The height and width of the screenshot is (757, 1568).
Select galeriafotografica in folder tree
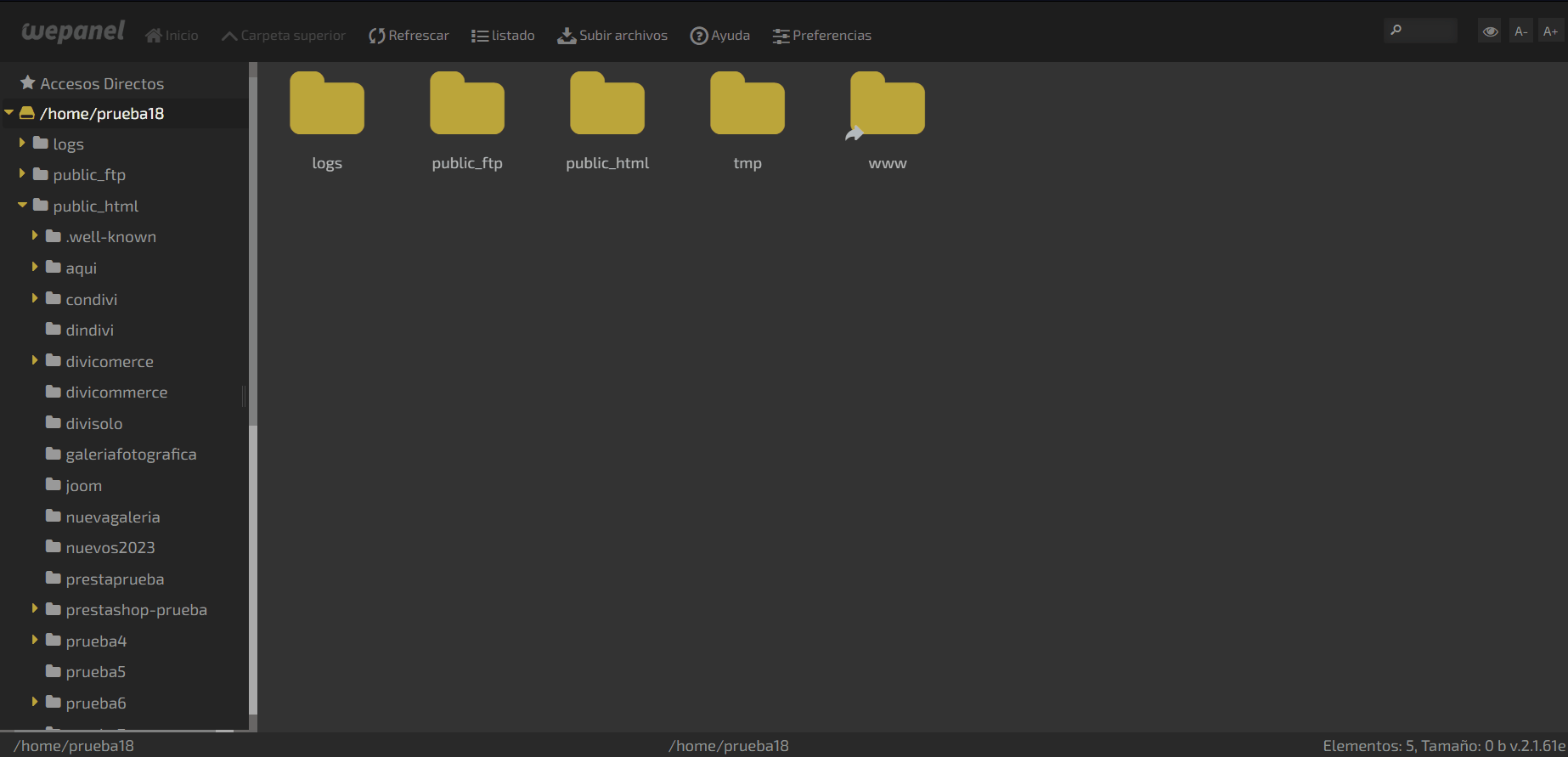pyautogui.click(x=131, y=455)
